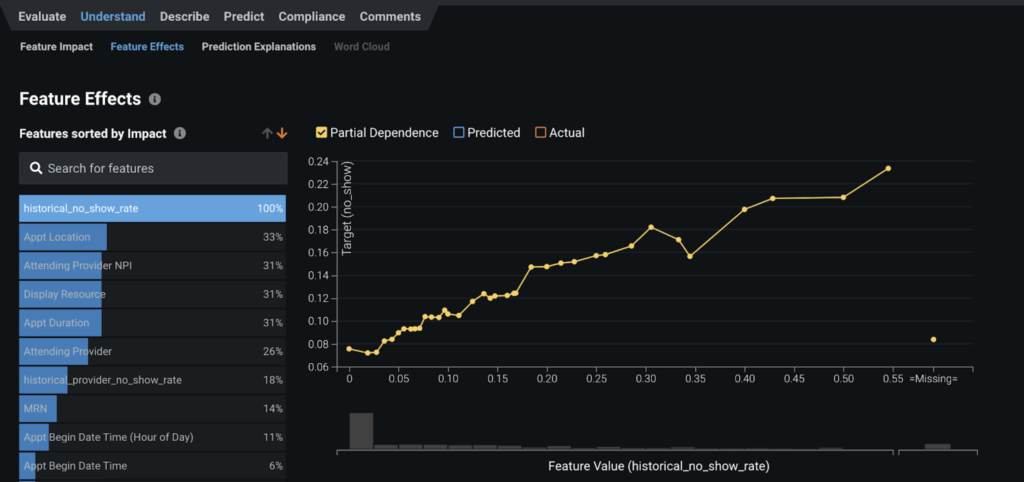Click the Feature Effects heading
This screenshot has height=482, width=1024.
point(80,99)
